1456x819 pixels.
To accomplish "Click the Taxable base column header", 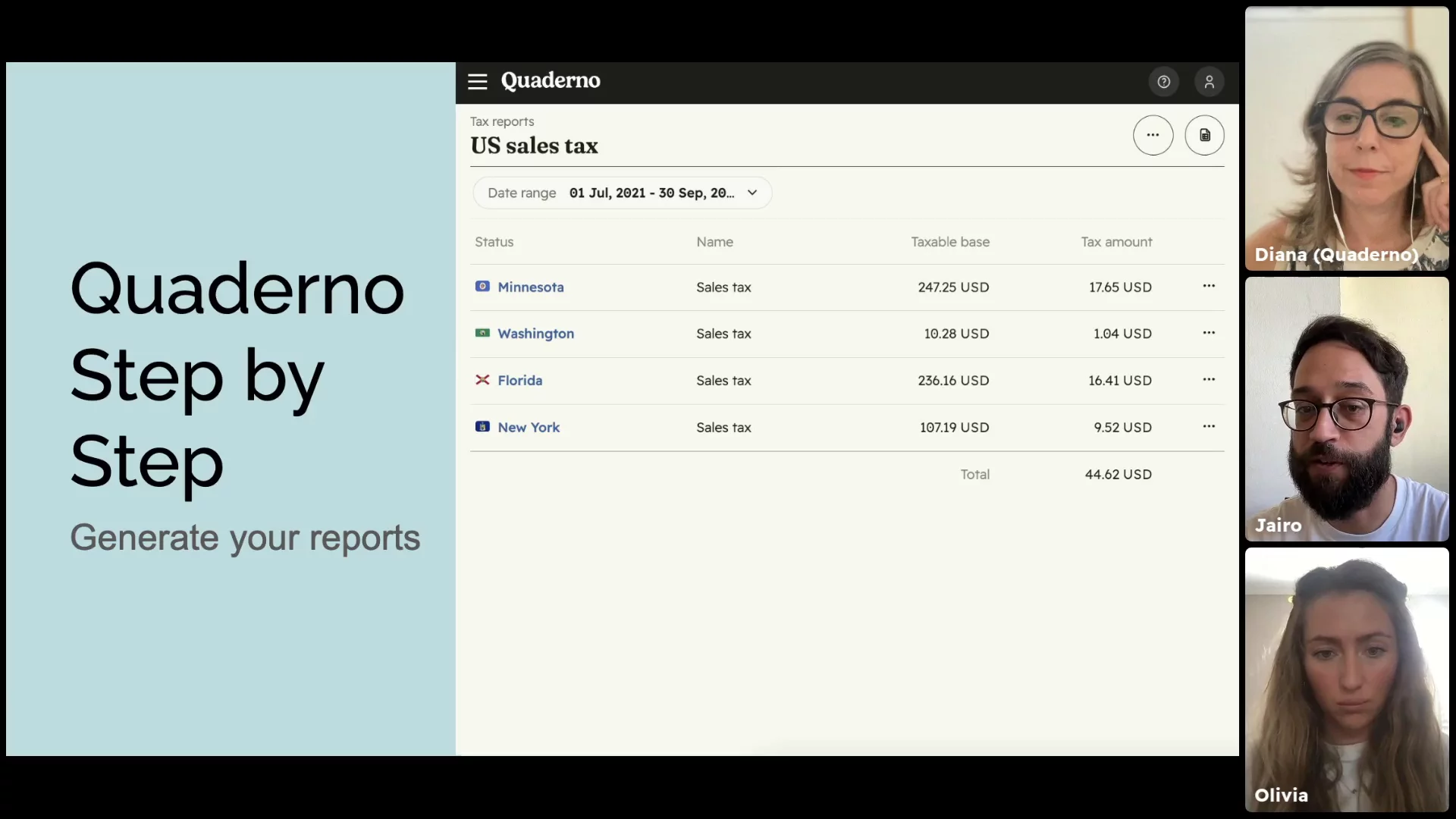I will 949,242.
